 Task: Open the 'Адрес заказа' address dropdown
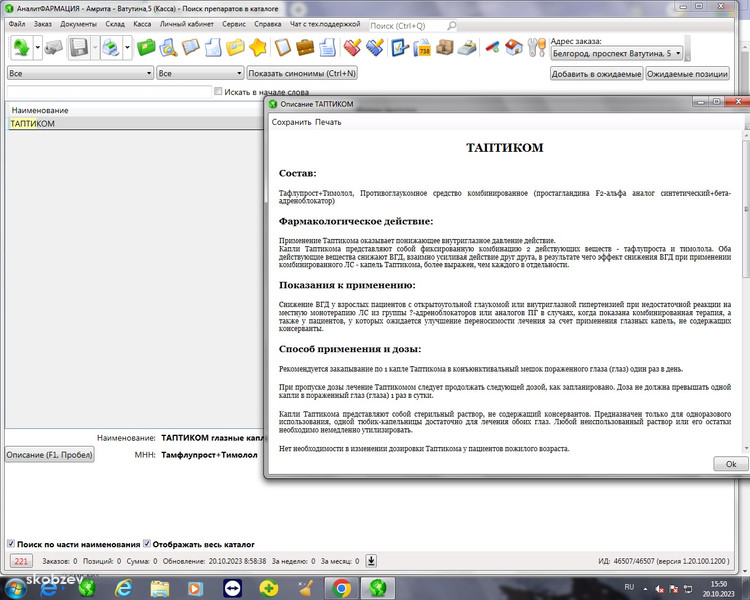pos(680,53)
